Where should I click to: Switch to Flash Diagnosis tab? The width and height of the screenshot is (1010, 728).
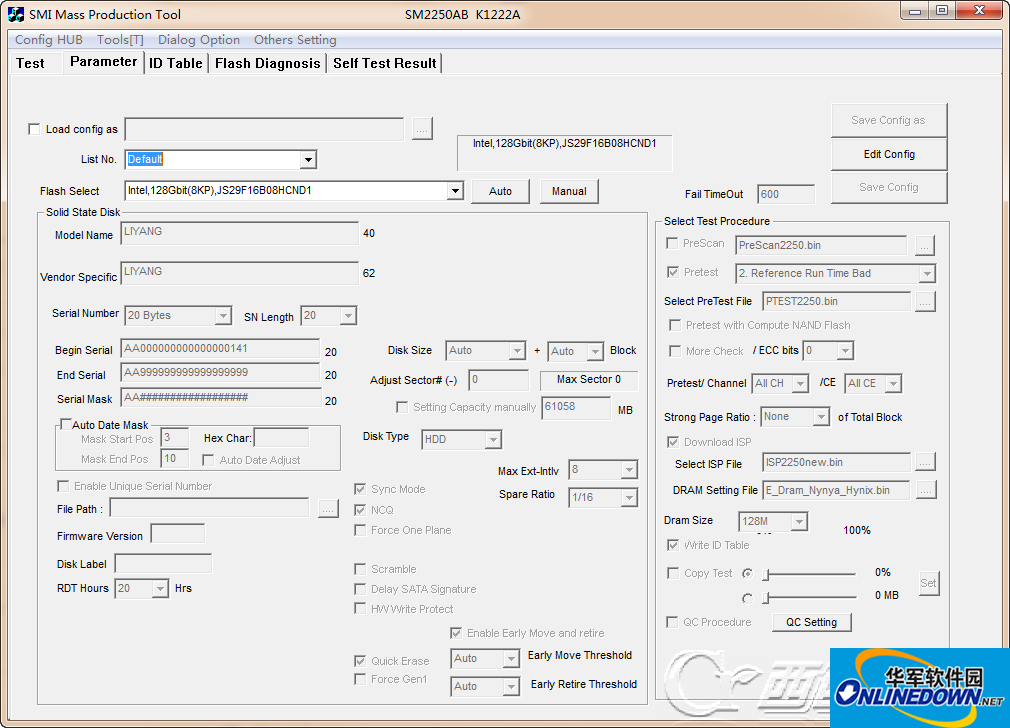tap(268, 63)
